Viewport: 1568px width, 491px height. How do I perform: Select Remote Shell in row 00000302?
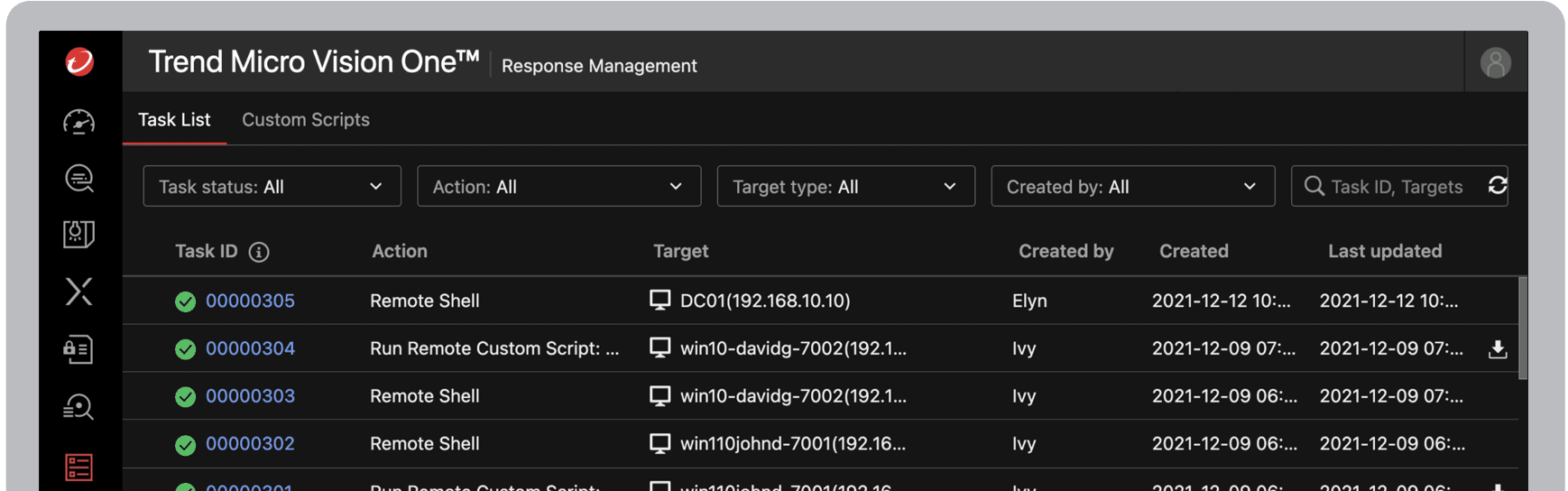(x=425, y=444)
